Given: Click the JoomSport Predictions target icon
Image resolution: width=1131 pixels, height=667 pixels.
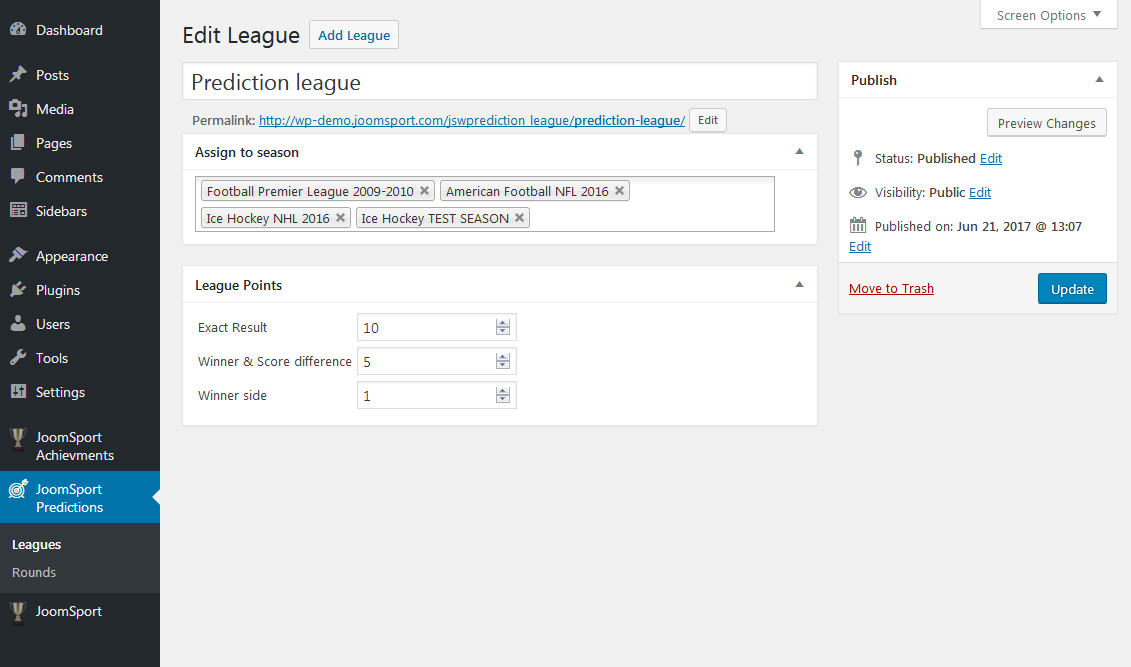Looking at the screenshot, I should pyautogui.click(x=18, y=489).
